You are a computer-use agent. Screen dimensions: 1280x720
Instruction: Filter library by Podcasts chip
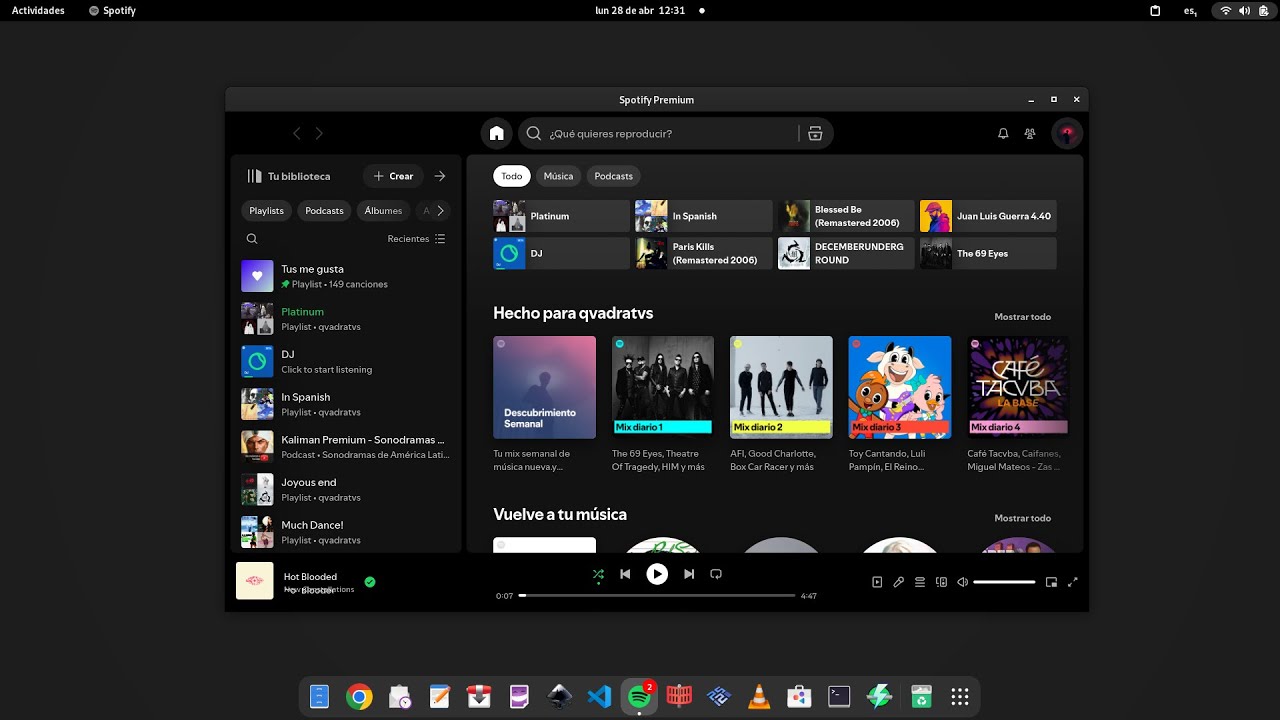(x=324, y=211)
